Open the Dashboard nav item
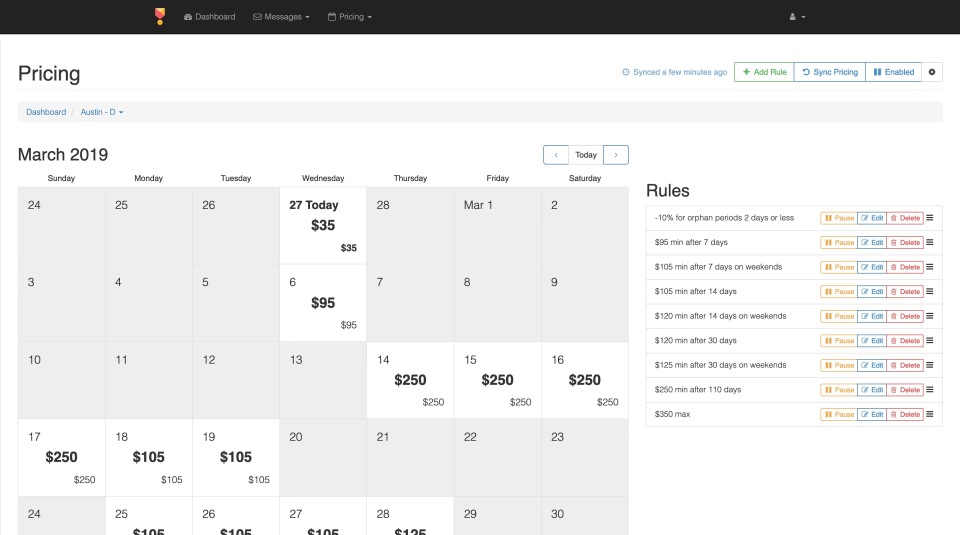The height and width of the screenshot is (535, 960). coord(209,17)
